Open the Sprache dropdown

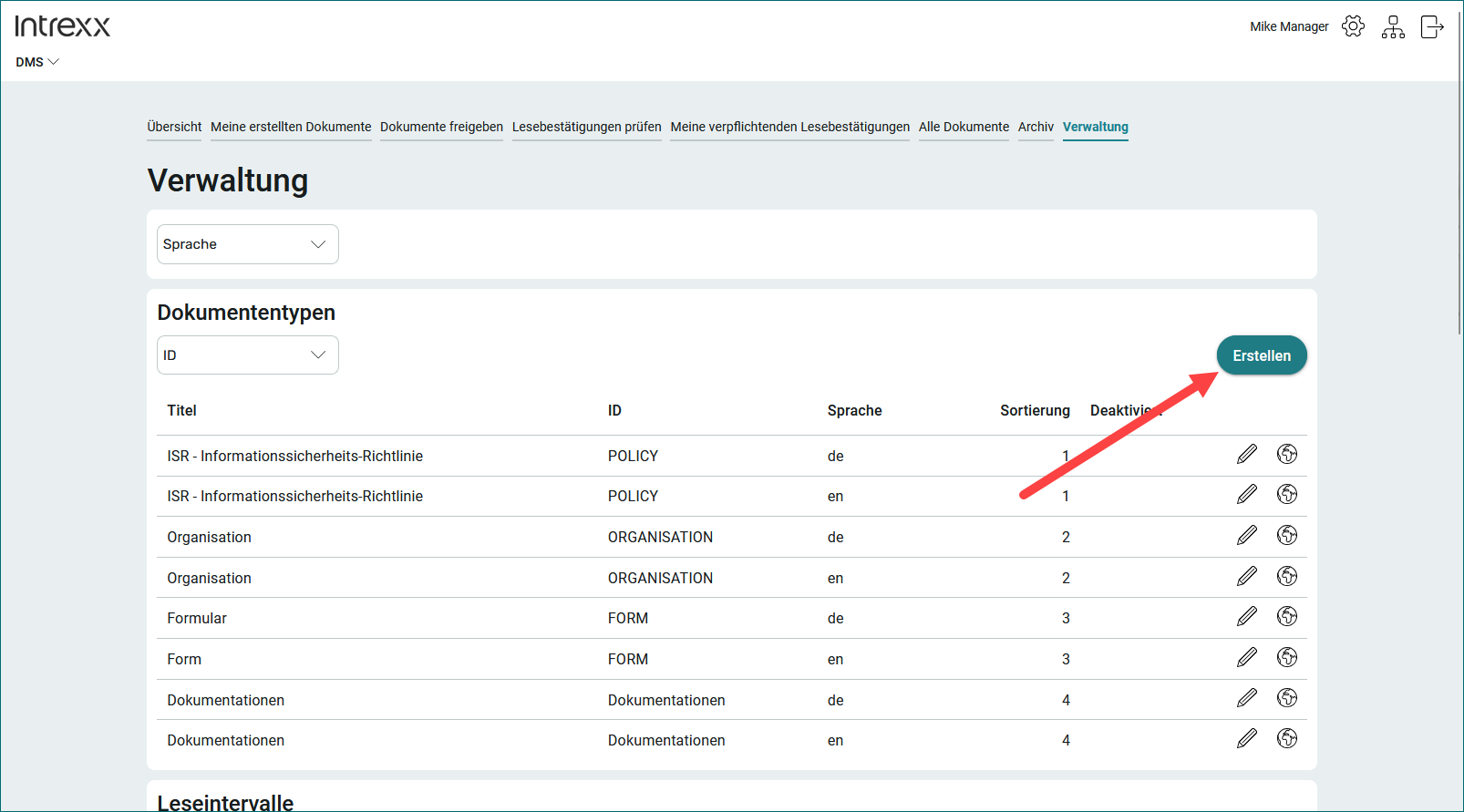248,244
